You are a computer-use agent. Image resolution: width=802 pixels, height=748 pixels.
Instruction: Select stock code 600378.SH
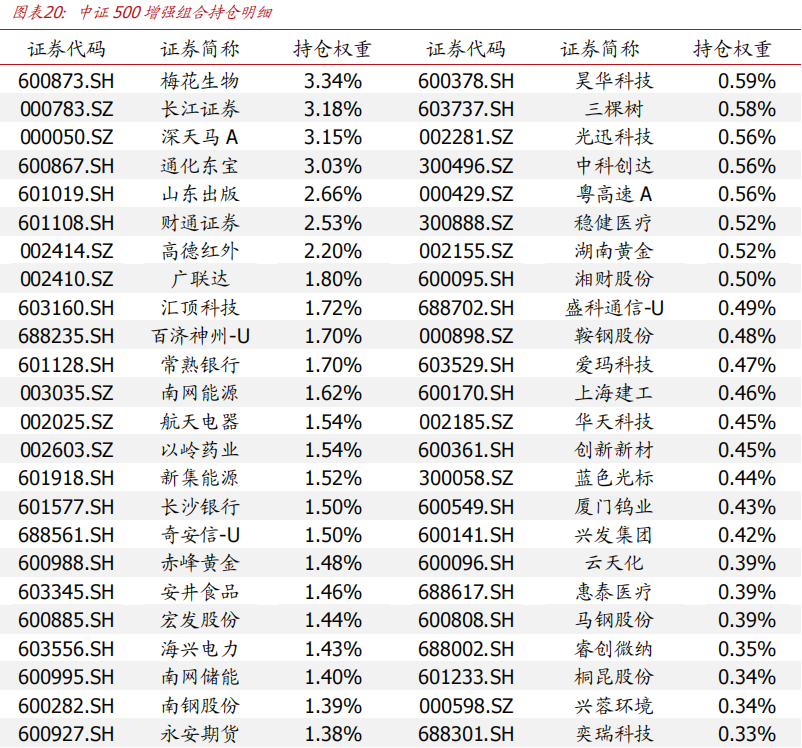click(467, 81)
